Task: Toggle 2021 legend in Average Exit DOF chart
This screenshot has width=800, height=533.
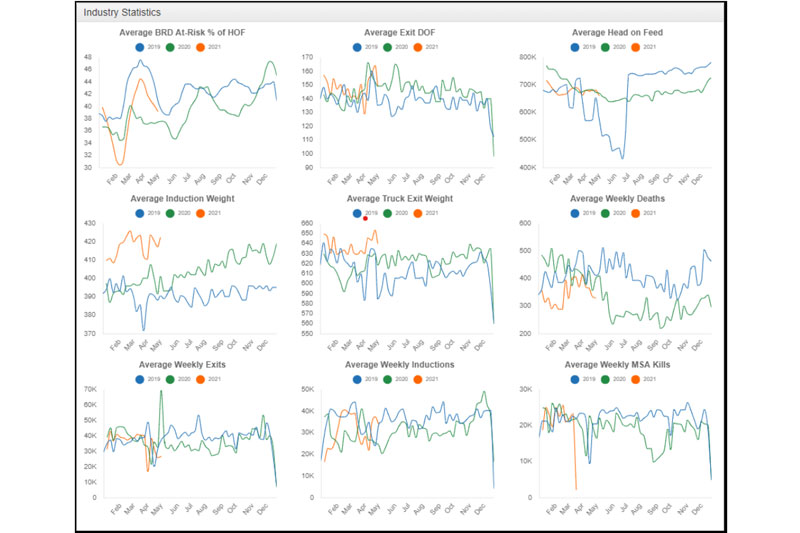Action: (426, 47)
